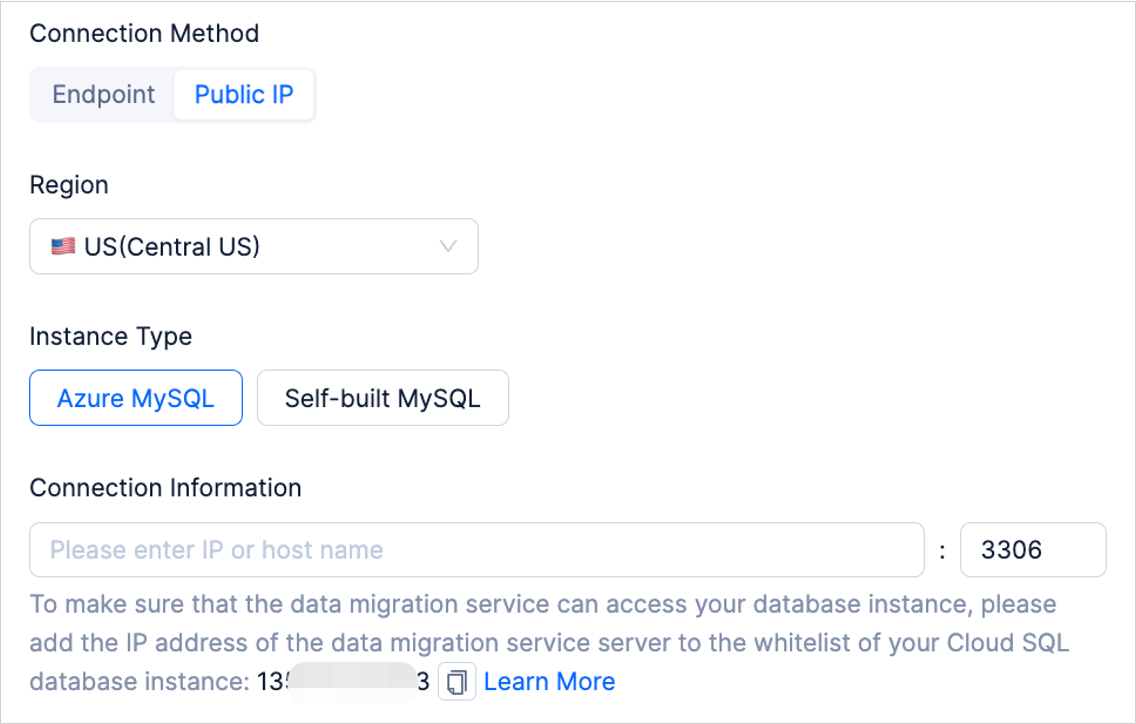Click the "database instance:" text
The height and width of the screenshot is (724, 1136).
pos(139,682)
